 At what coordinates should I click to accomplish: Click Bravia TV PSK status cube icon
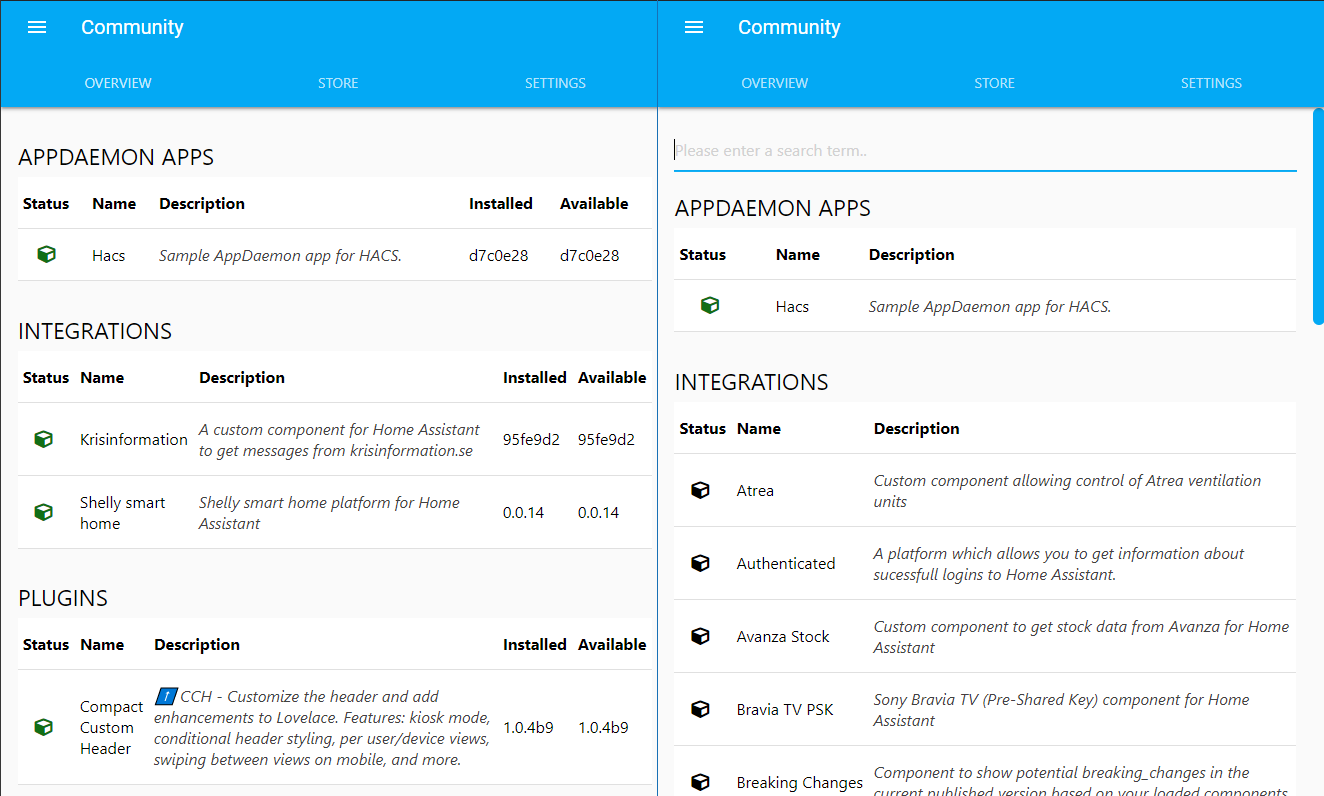[x=701, y=709]
